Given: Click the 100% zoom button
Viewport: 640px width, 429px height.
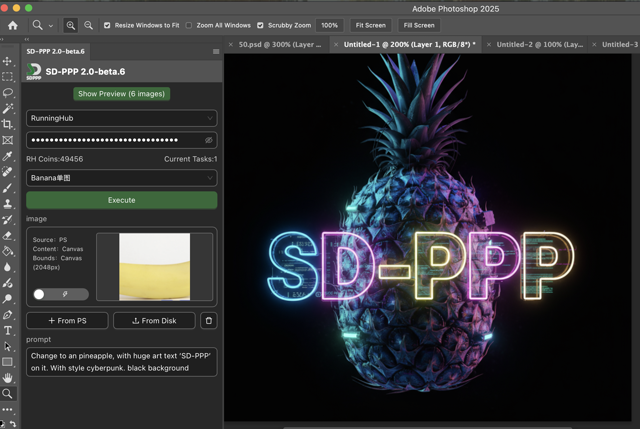Looking at the screenshot, I should 329,25.
